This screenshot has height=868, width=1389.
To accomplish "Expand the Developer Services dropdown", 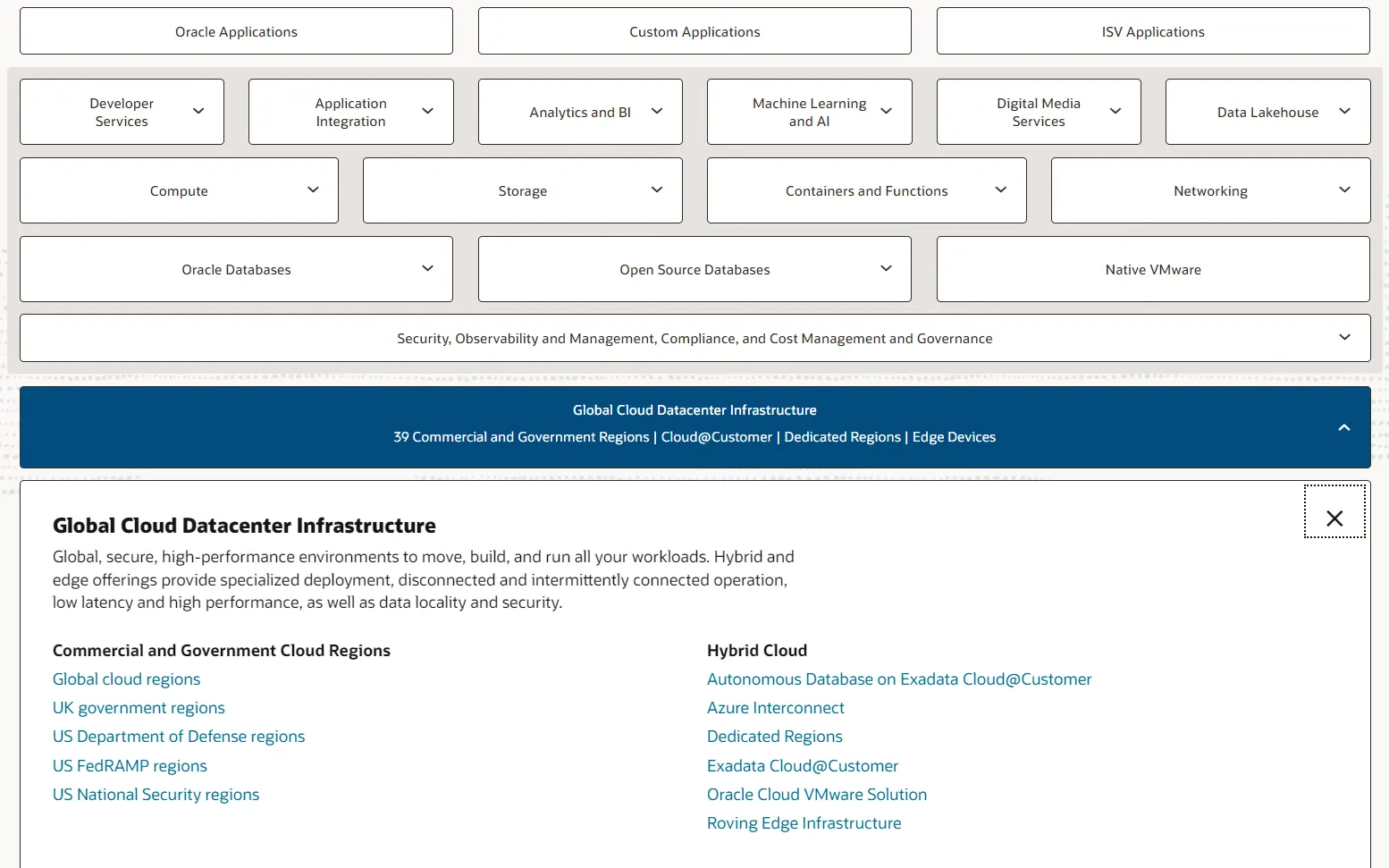I will pyautogui.click(x=122, y=112).
